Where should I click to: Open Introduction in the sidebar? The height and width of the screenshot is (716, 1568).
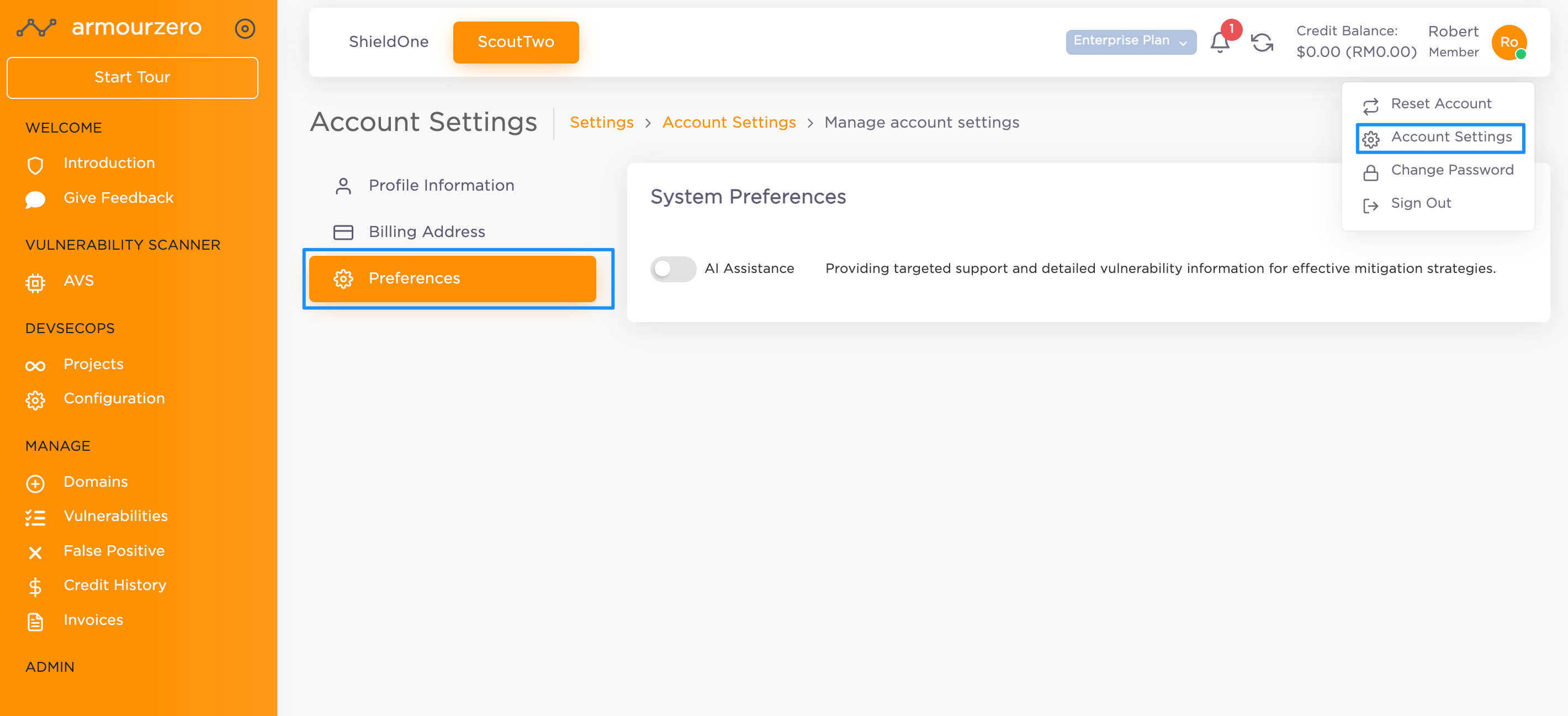tap(109, 163)
